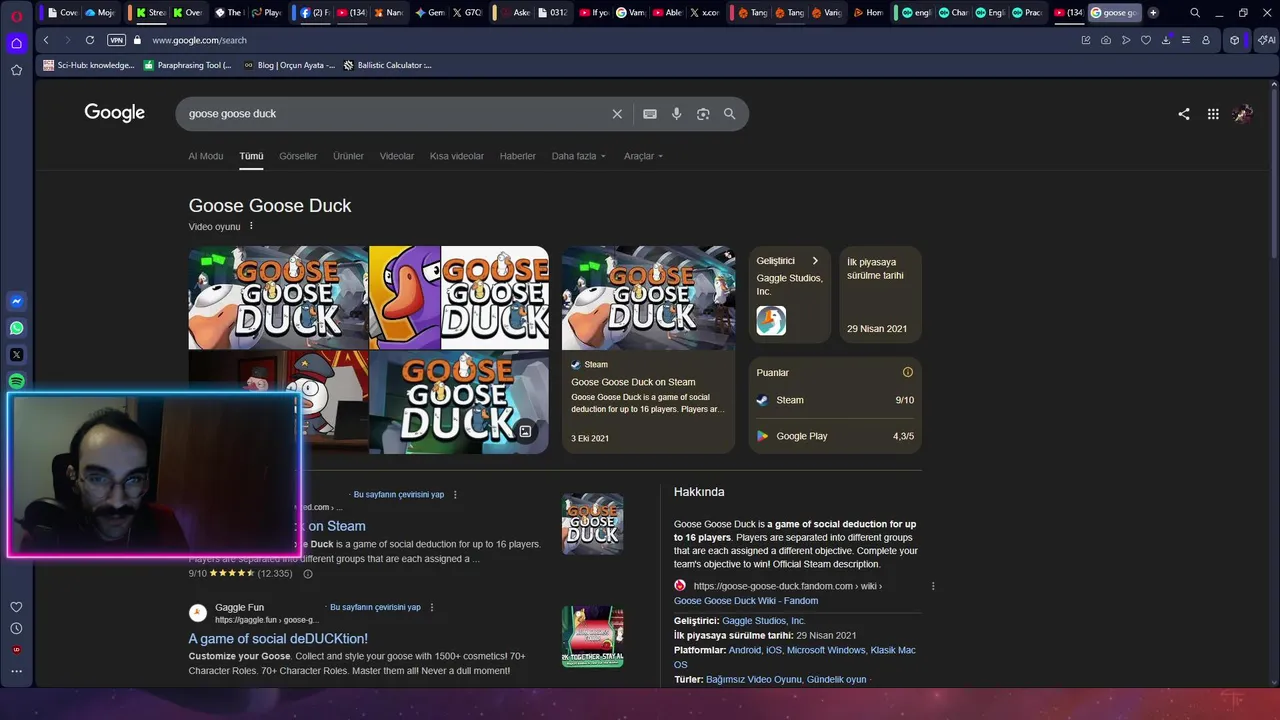Click the address bar URL www.google.com/search
Image resolution: width=1280 pixels, height=720 pixels.
pos(199,40)
